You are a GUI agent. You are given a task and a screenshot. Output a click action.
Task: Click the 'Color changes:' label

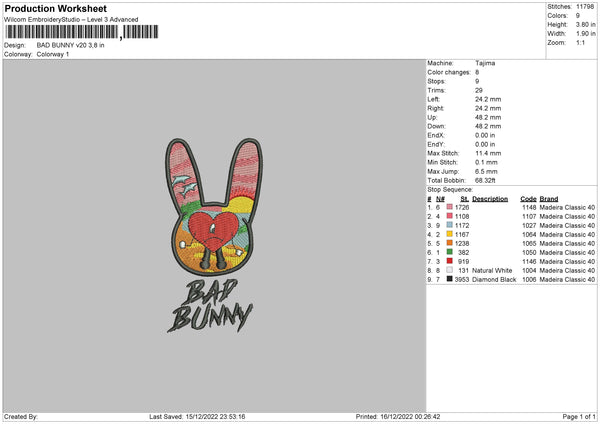[x=449, y=72]
